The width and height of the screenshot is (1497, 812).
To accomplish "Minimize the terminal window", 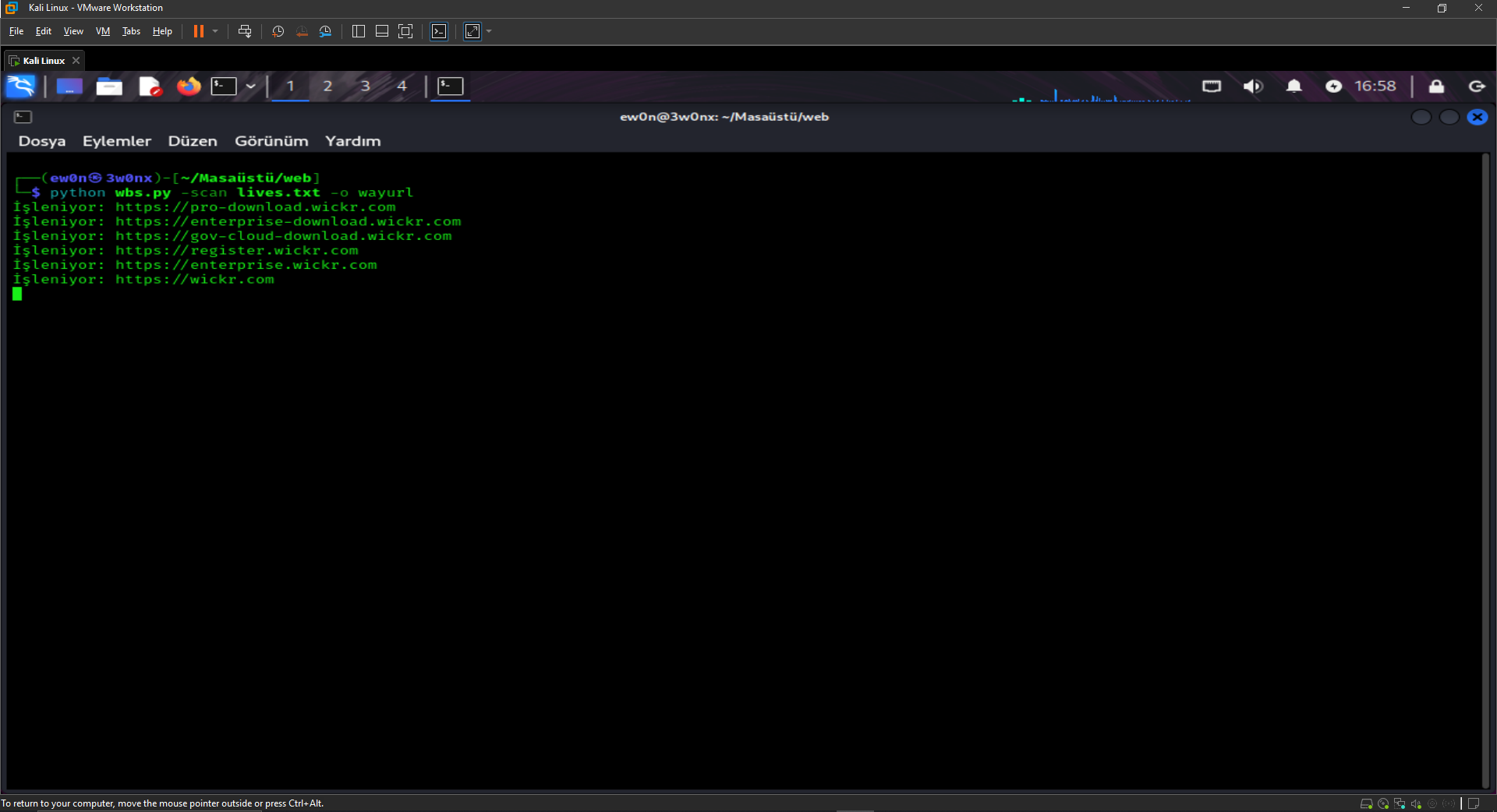I will [1421, 117].
